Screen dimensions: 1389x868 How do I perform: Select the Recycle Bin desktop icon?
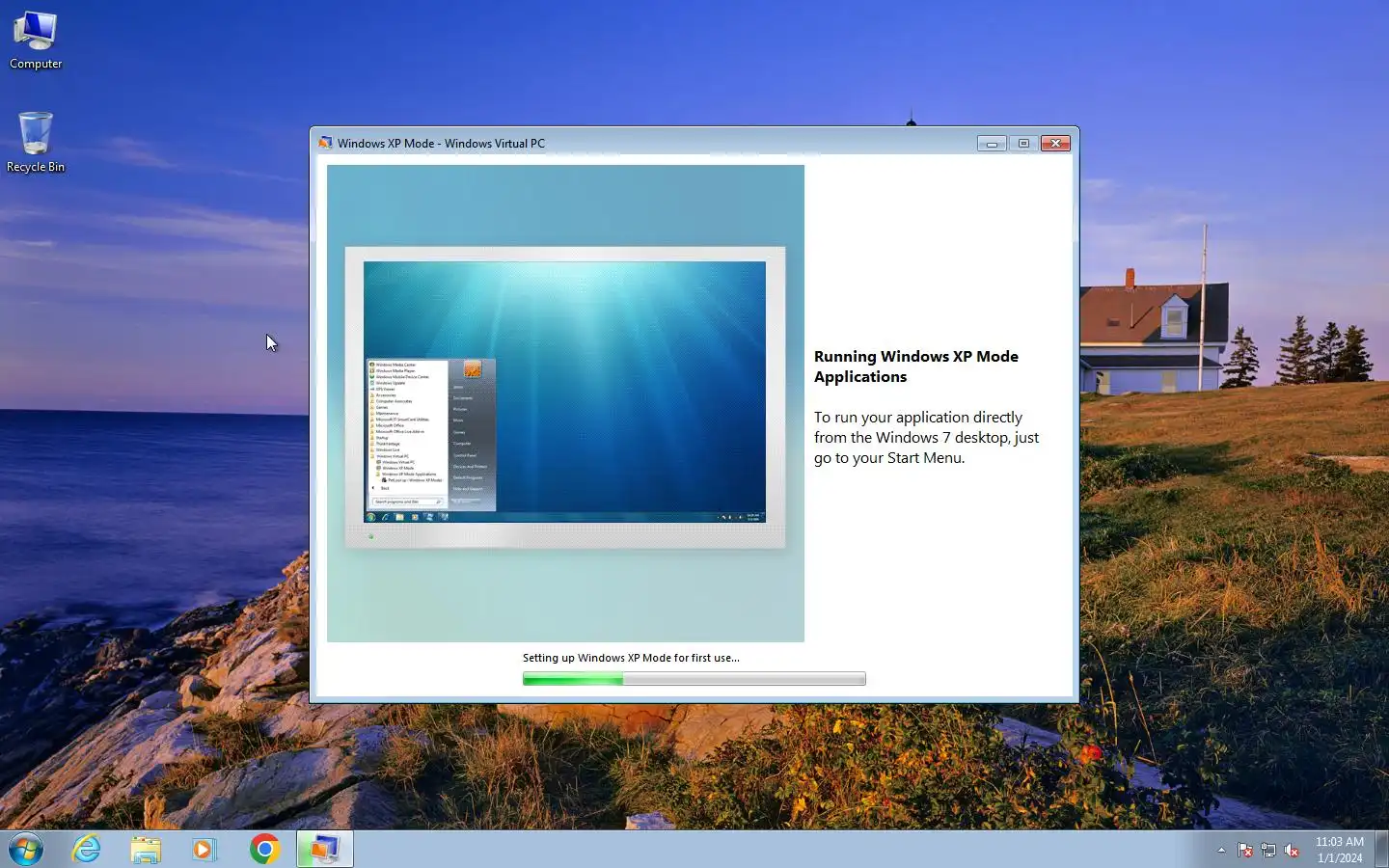pos(36,142)
